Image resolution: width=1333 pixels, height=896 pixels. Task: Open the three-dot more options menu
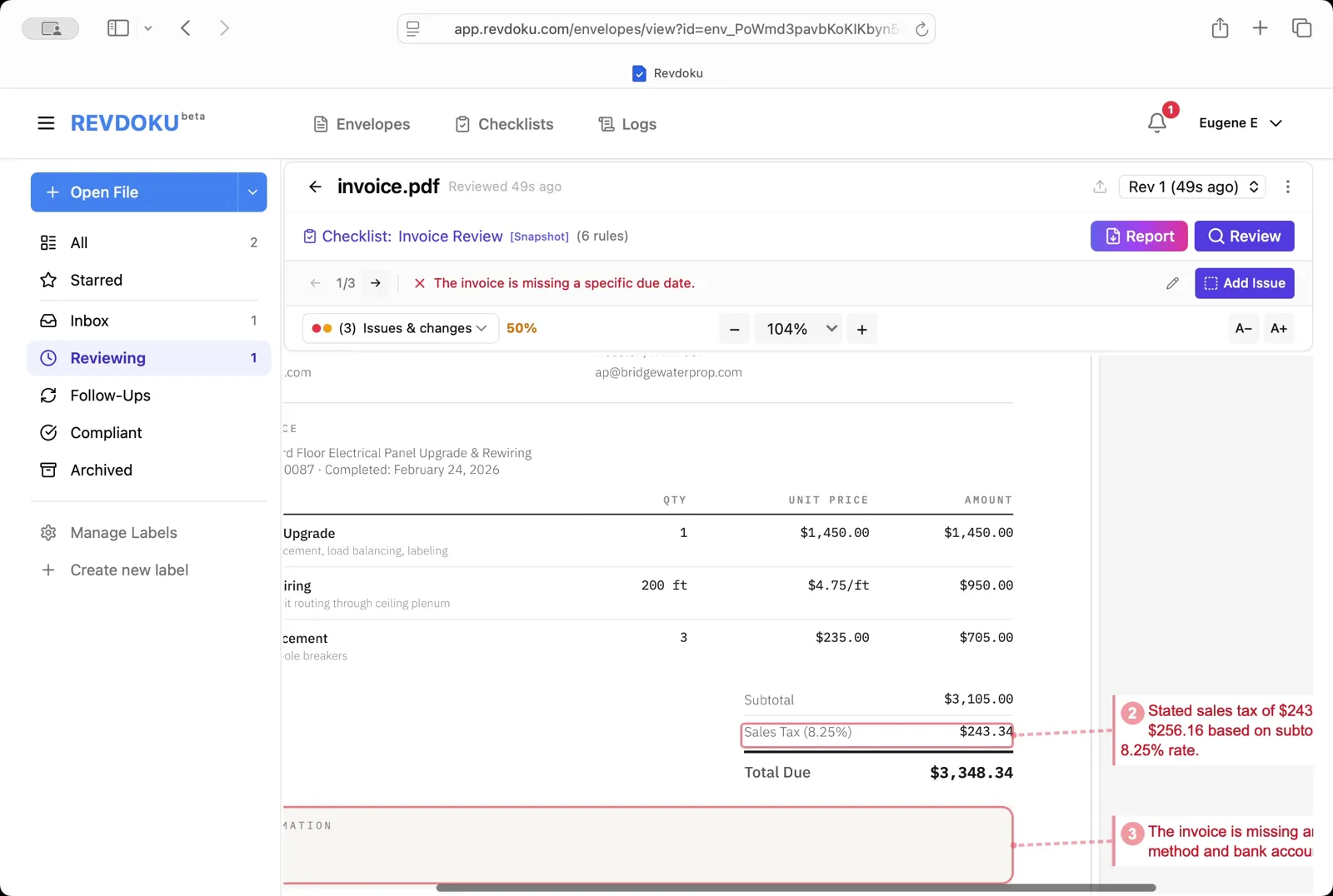(x=1287, y=187)
